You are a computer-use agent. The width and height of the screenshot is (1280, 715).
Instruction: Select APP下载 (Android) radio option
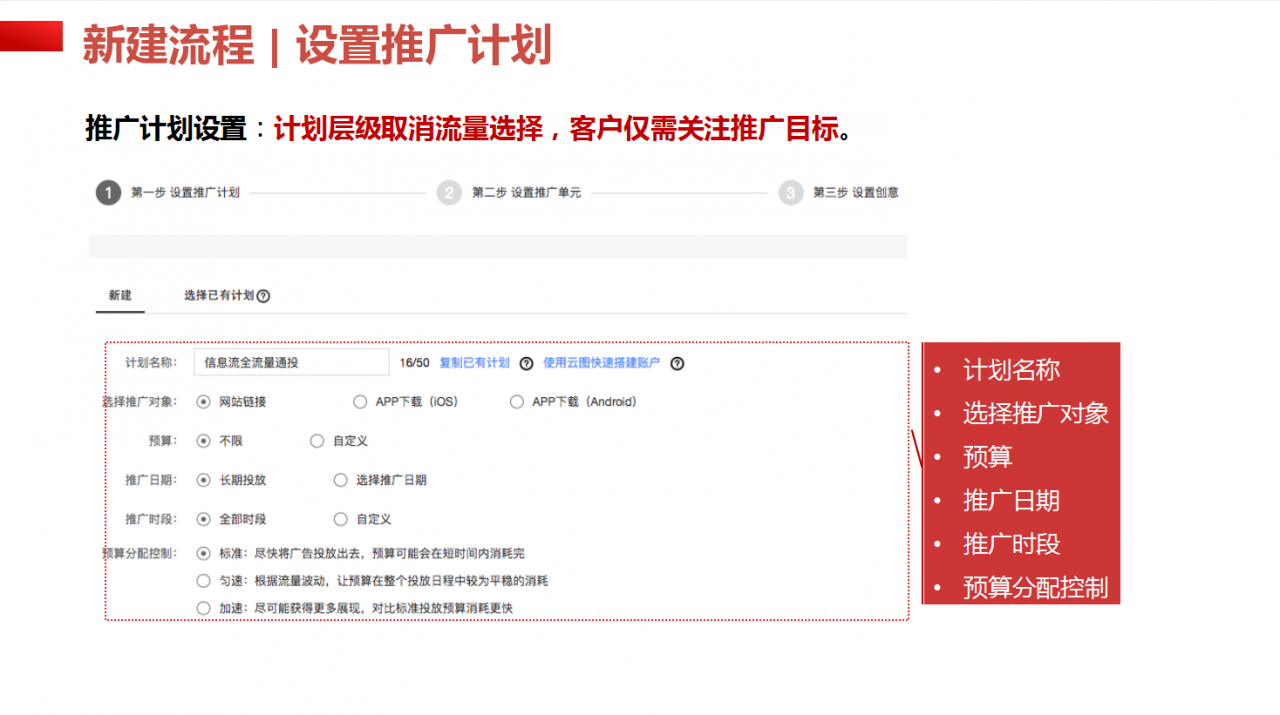point(517,402)
